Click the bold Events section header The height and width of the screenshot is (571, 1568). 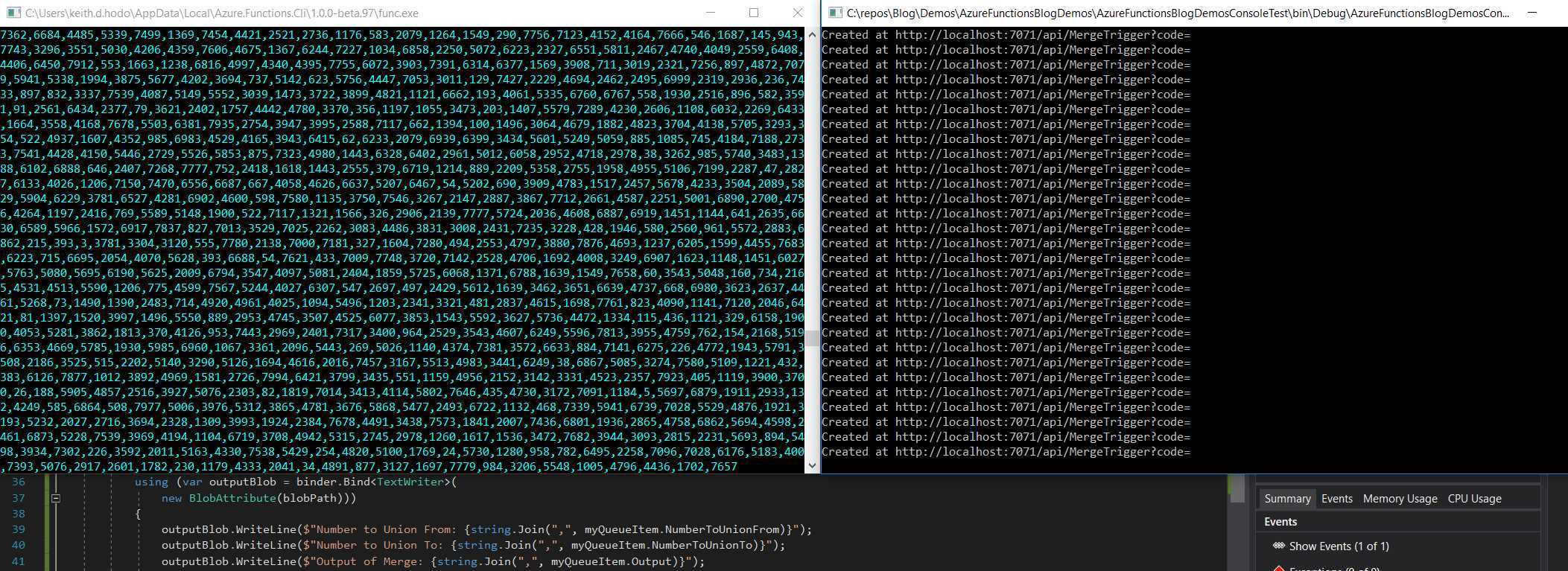click(1280, 522)
